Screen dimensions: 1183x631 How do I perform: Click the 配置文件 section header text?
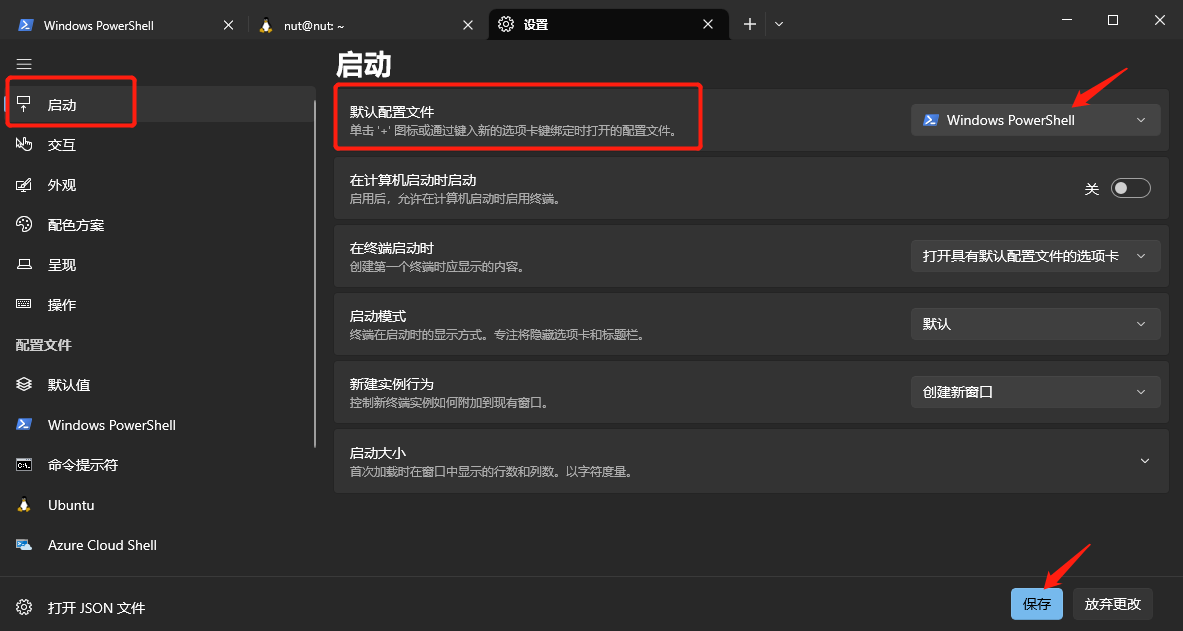[x=44, y=345]
